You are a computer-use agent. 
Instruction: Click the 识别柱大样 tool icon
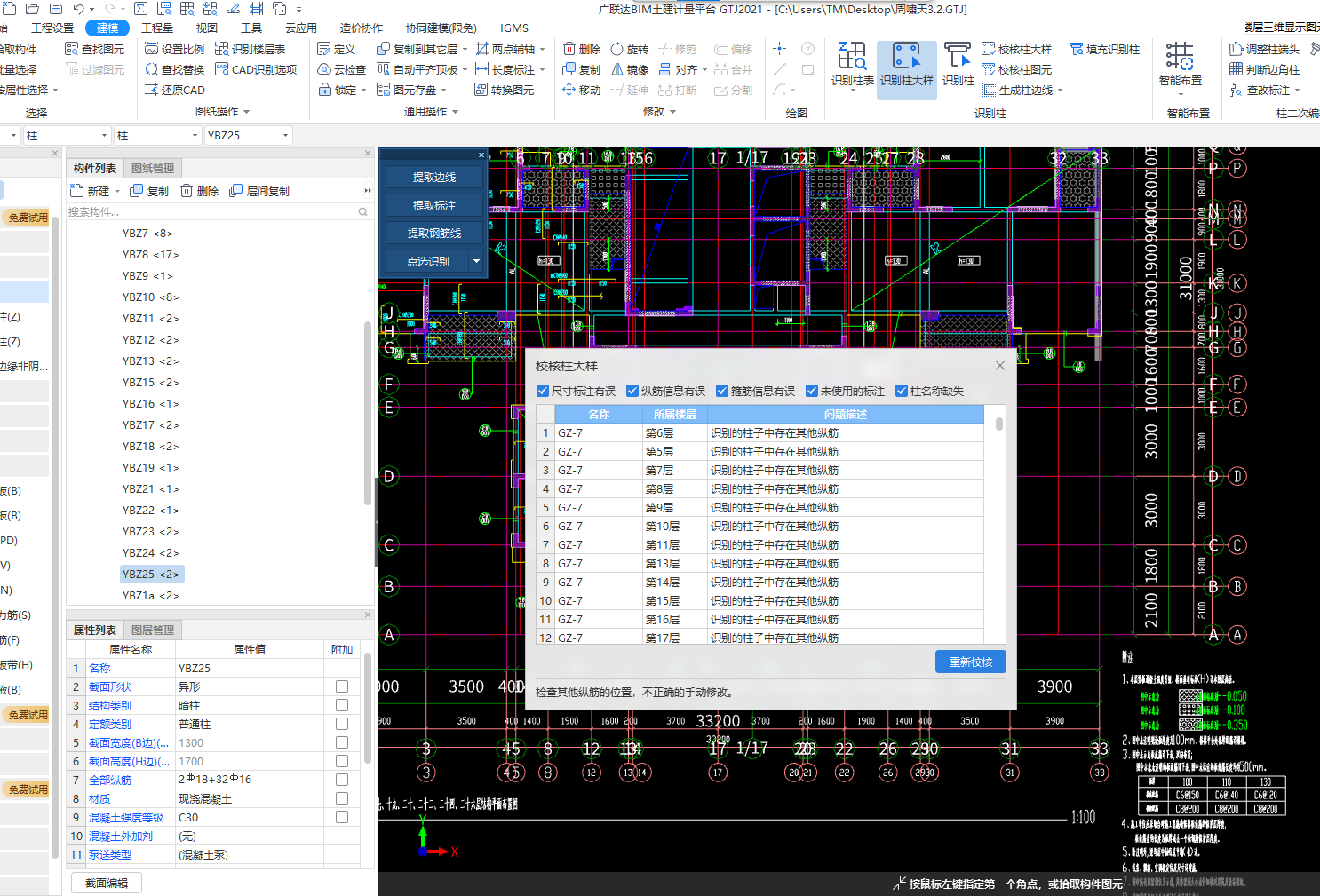[x=906, y=57]
